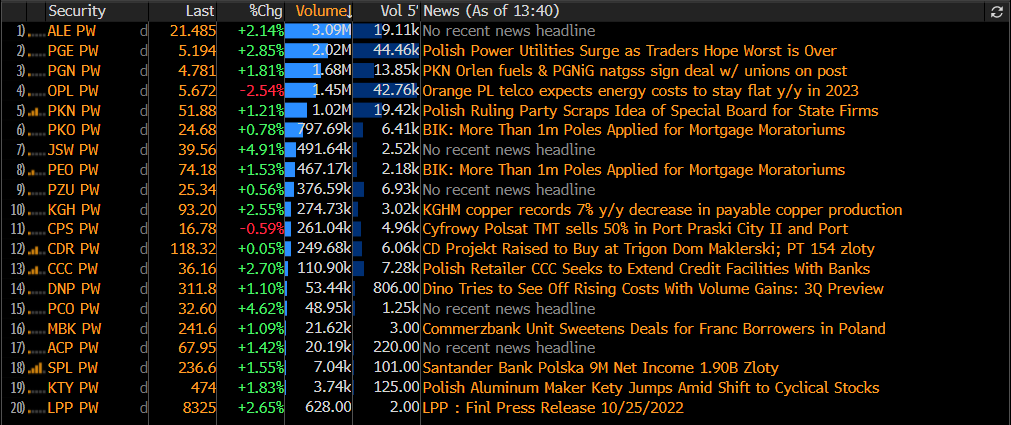Open the Orange PL telco energy costs headline
The width and height of the screenshot is (1011, 425).
click(640, 91)
